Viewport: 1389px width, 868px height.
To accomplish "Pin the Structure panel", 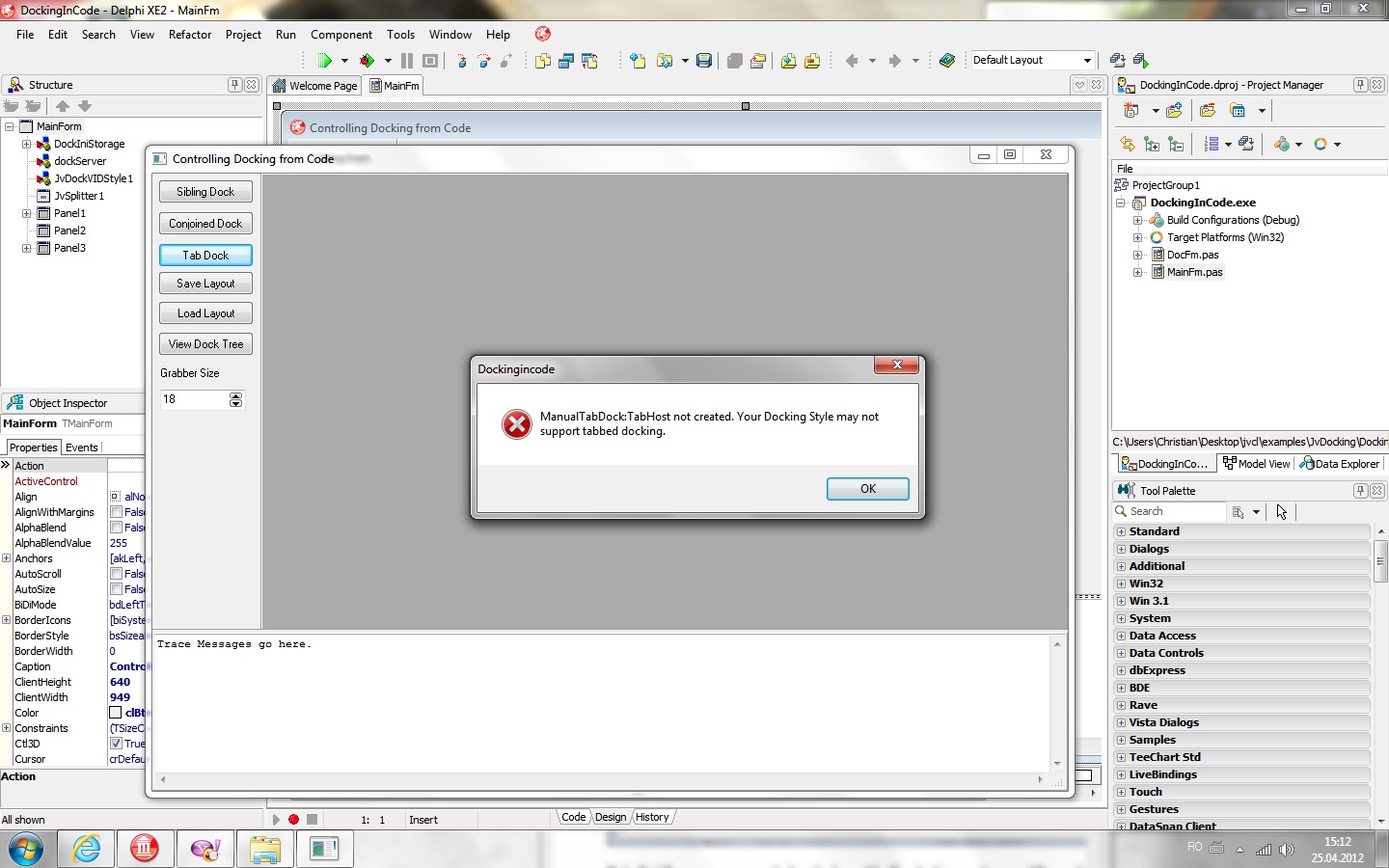I will [x=234, y=85].
